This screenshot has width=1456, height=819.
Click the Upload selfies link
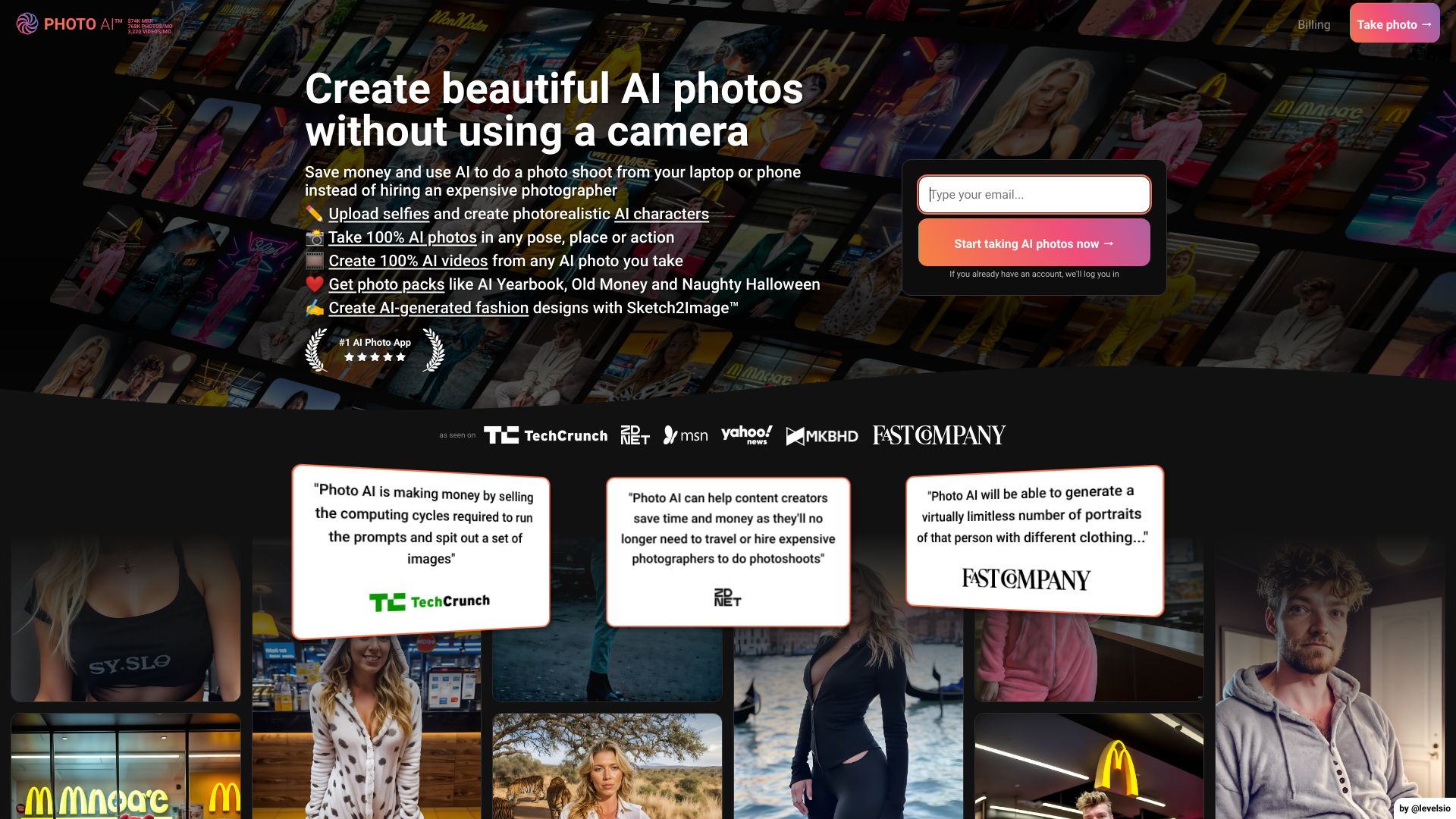tap(378, 213)
